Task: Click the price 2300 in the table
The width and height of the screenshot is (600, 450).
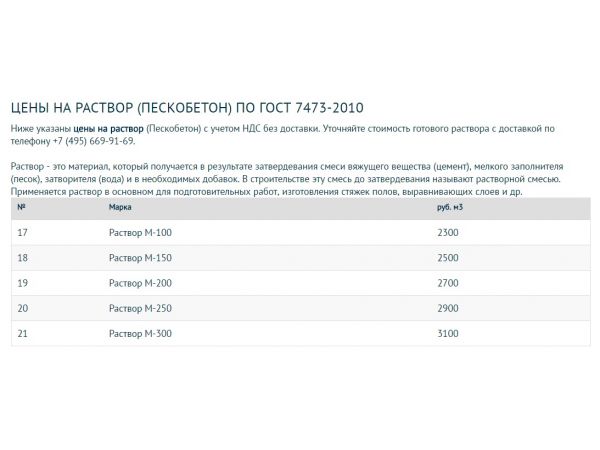Action: [x=447, y=232]
